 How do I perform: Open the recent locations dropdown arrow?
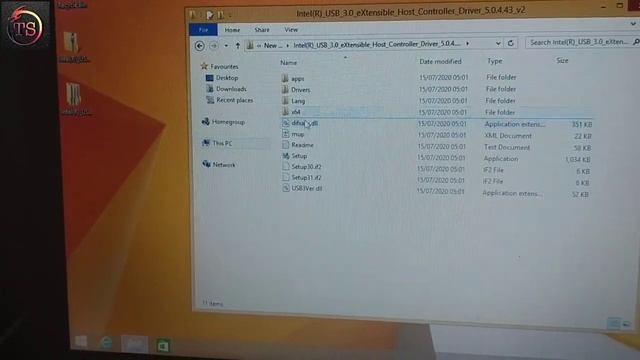(x=226, y=46)
